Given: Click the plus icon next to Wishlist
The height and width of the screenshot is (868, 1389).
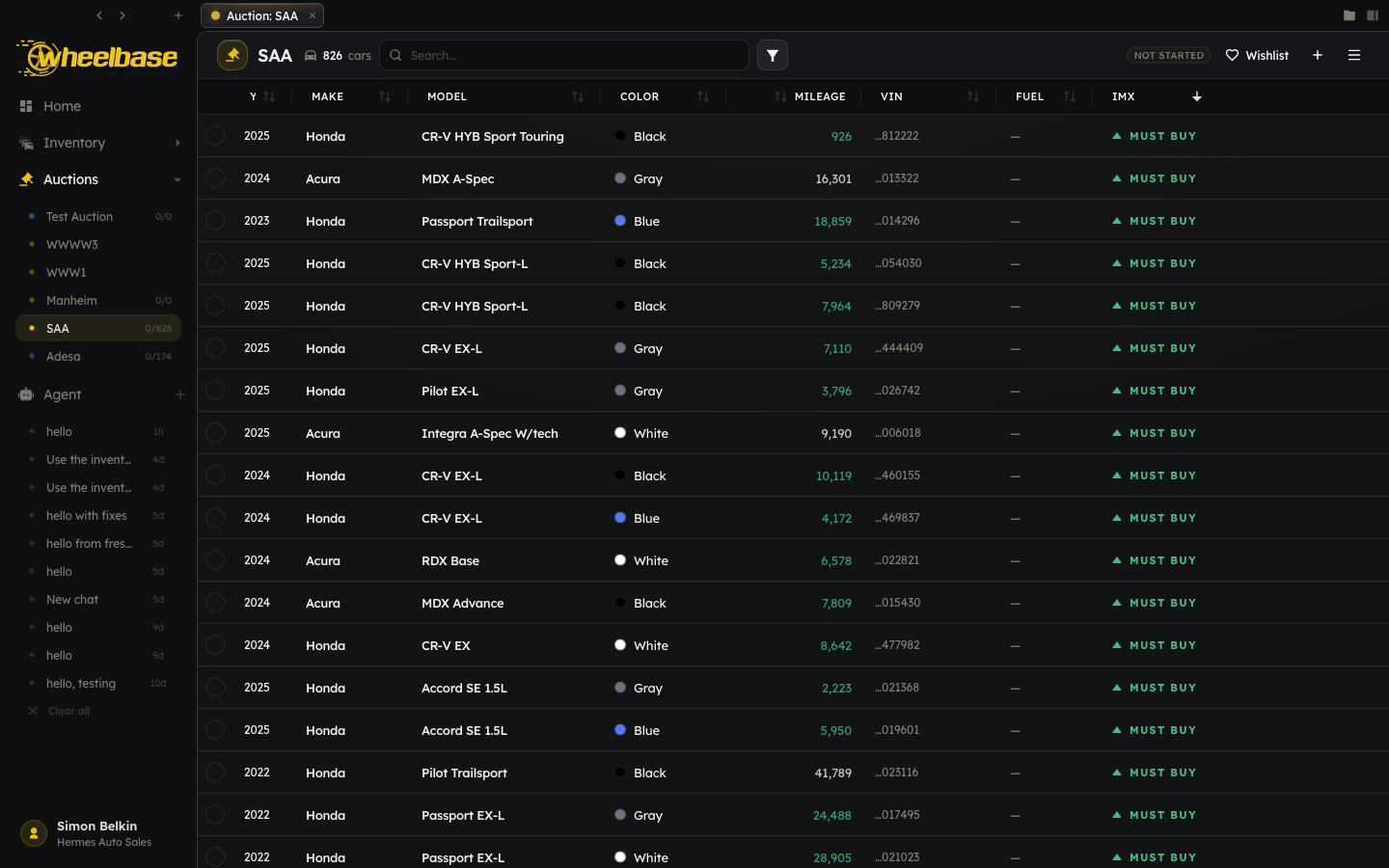Looking at the screenshot, I should (1318, 55).
